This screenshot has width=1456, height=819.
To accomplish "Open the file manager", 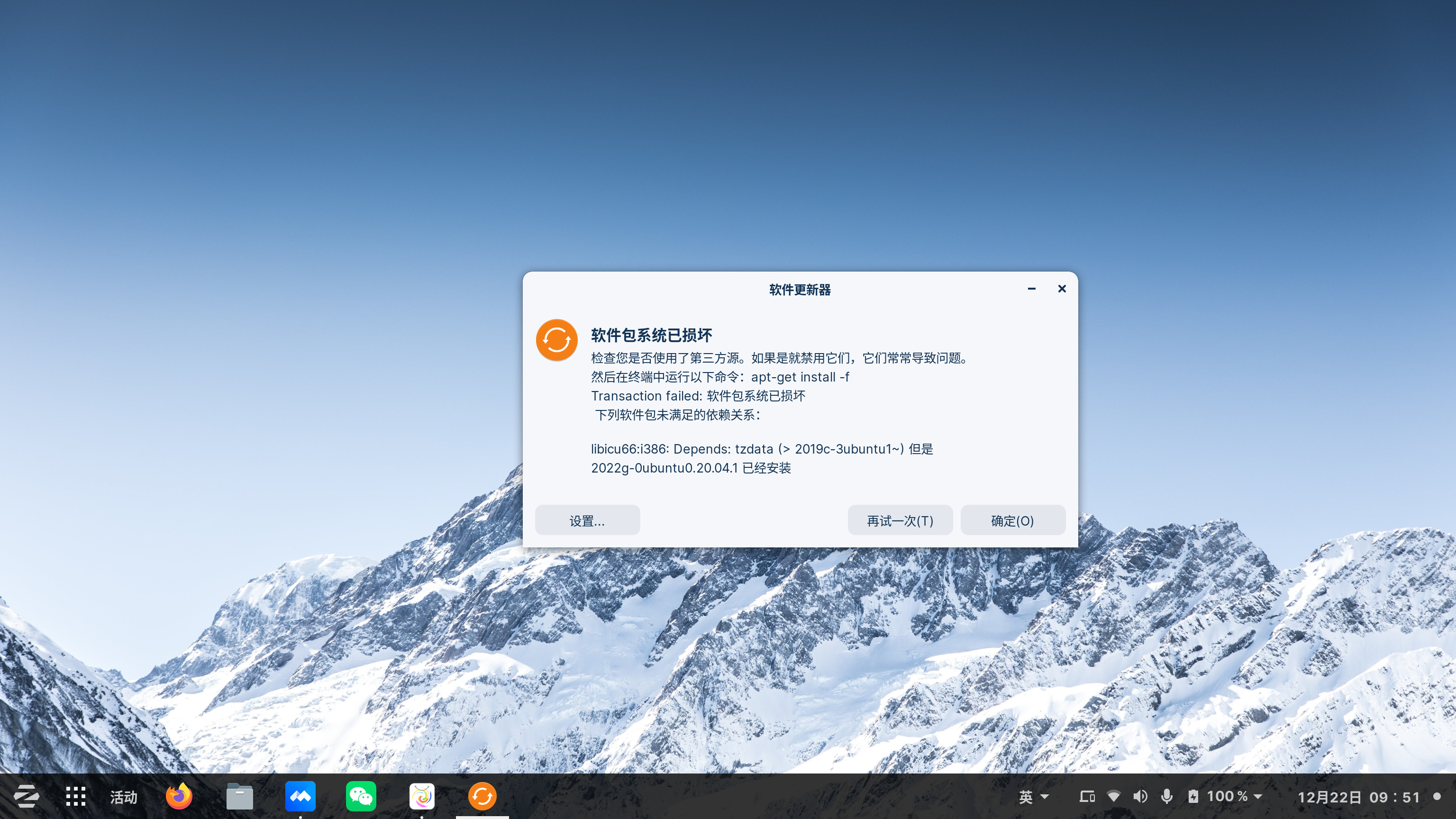I will pyautogui.click(x=239, y=796).
